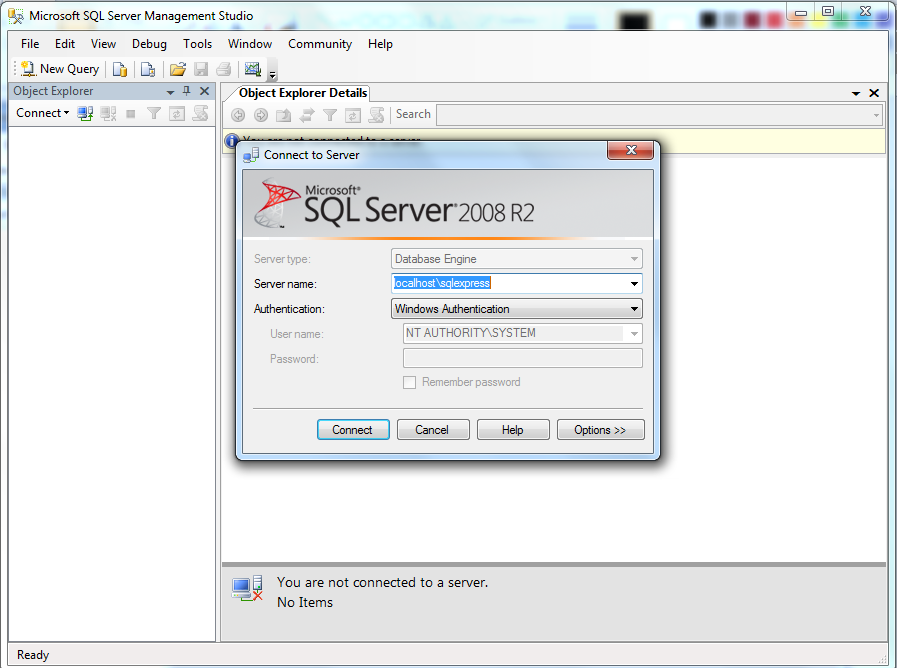This screenshot has height=668, width=897.
Task: Click the Connect button in dialog
Action: coord(353,430)
